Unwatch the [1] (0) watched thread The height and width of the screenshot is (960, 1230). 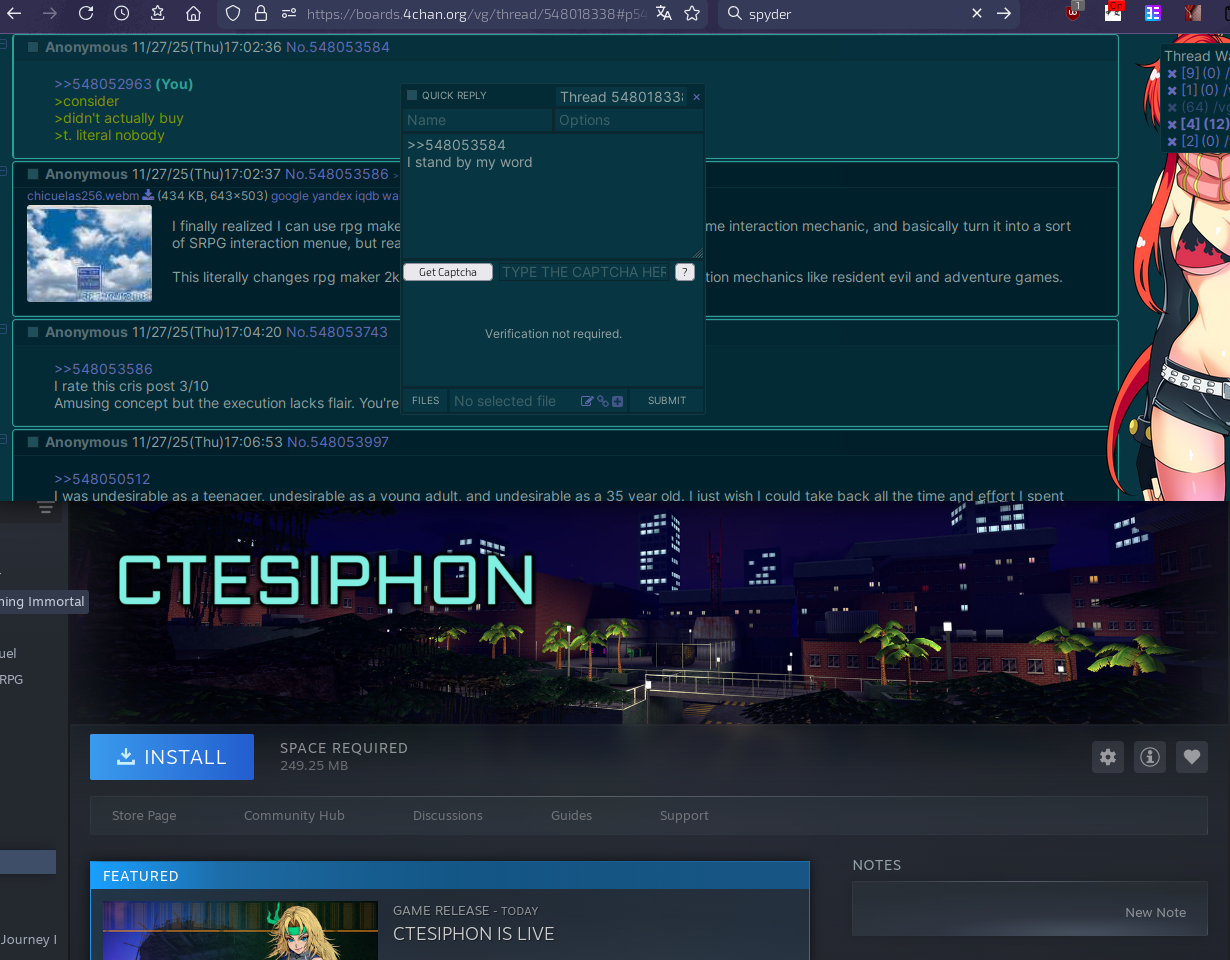(x=1172, y=90)
